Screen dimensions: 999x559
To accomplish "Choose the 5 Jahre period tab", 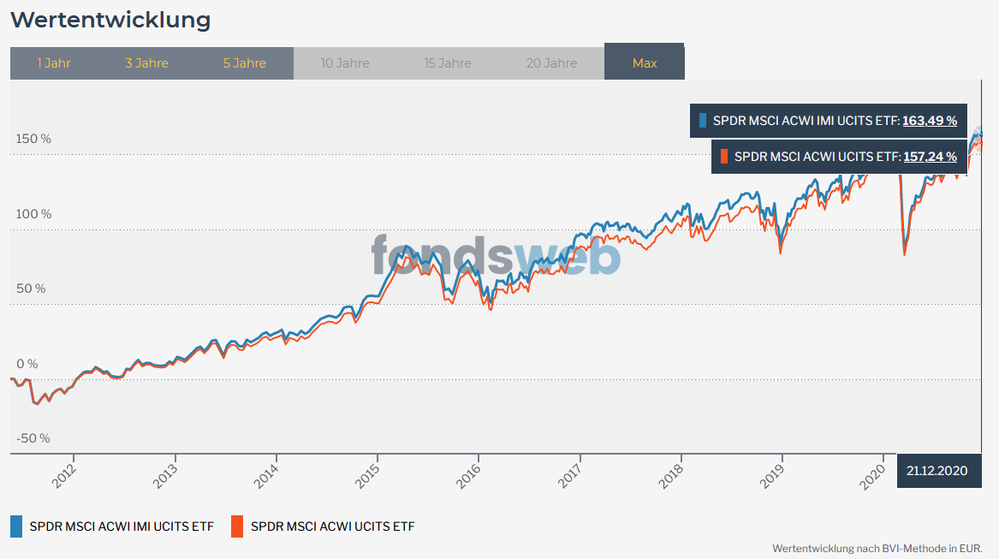I will [245, 63].
